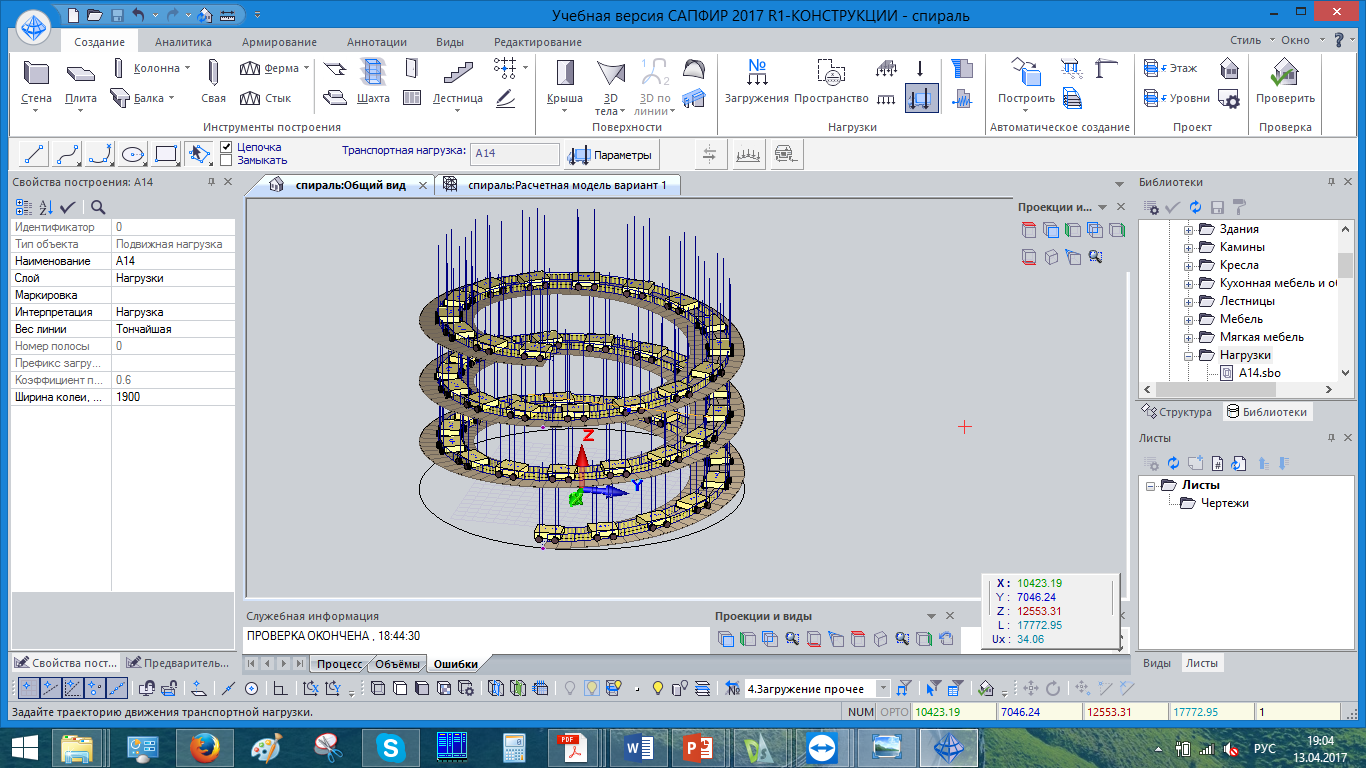Open the load case dropdown 4.Загружение прочее
The height and width of the screenshot is (768, 1366).
[883, 689]
